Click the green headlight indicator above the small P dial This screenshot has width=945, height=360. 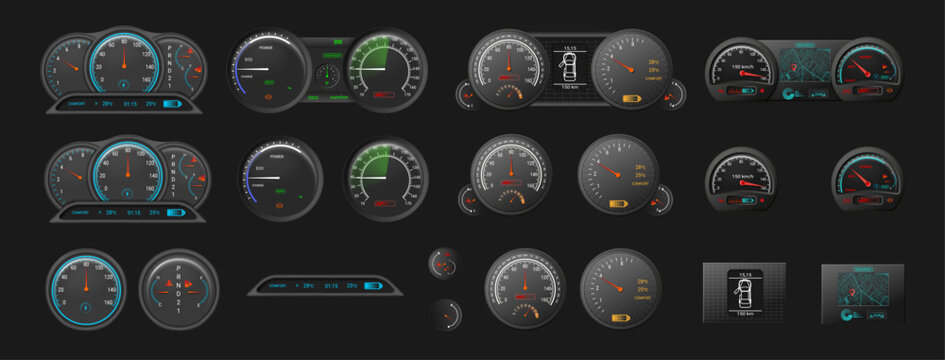coord(338,42)
